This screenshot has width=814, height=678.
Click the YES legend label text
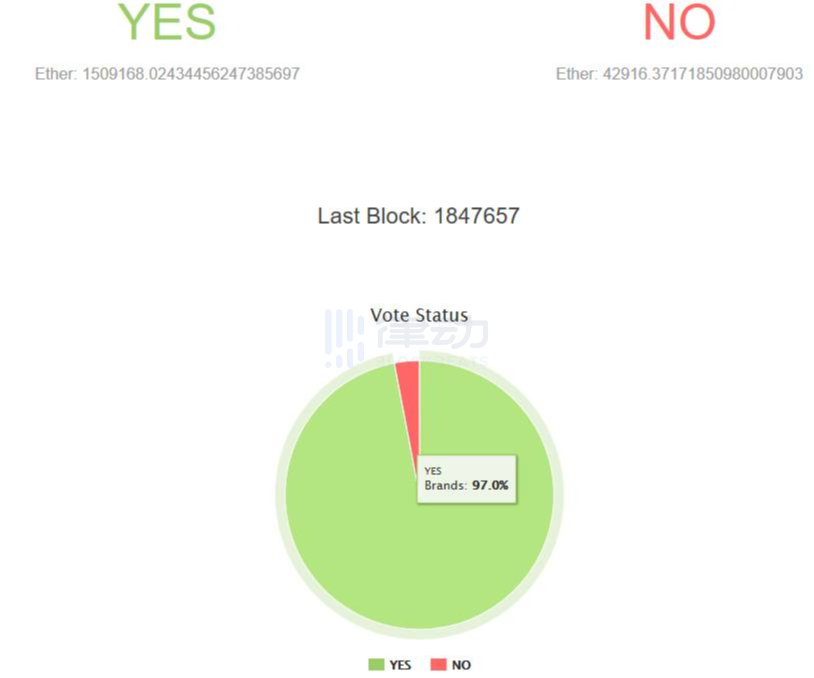400,665
